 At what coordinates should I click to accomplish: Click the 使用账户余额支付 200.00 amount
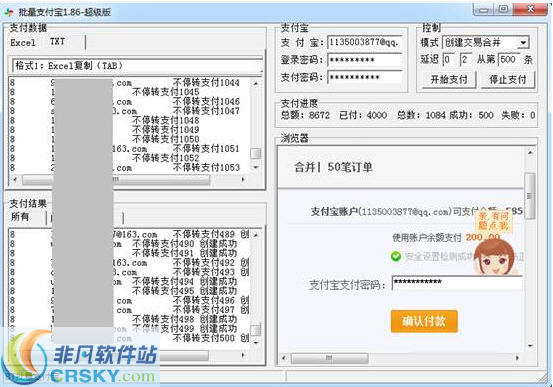[x=483, y=237]
